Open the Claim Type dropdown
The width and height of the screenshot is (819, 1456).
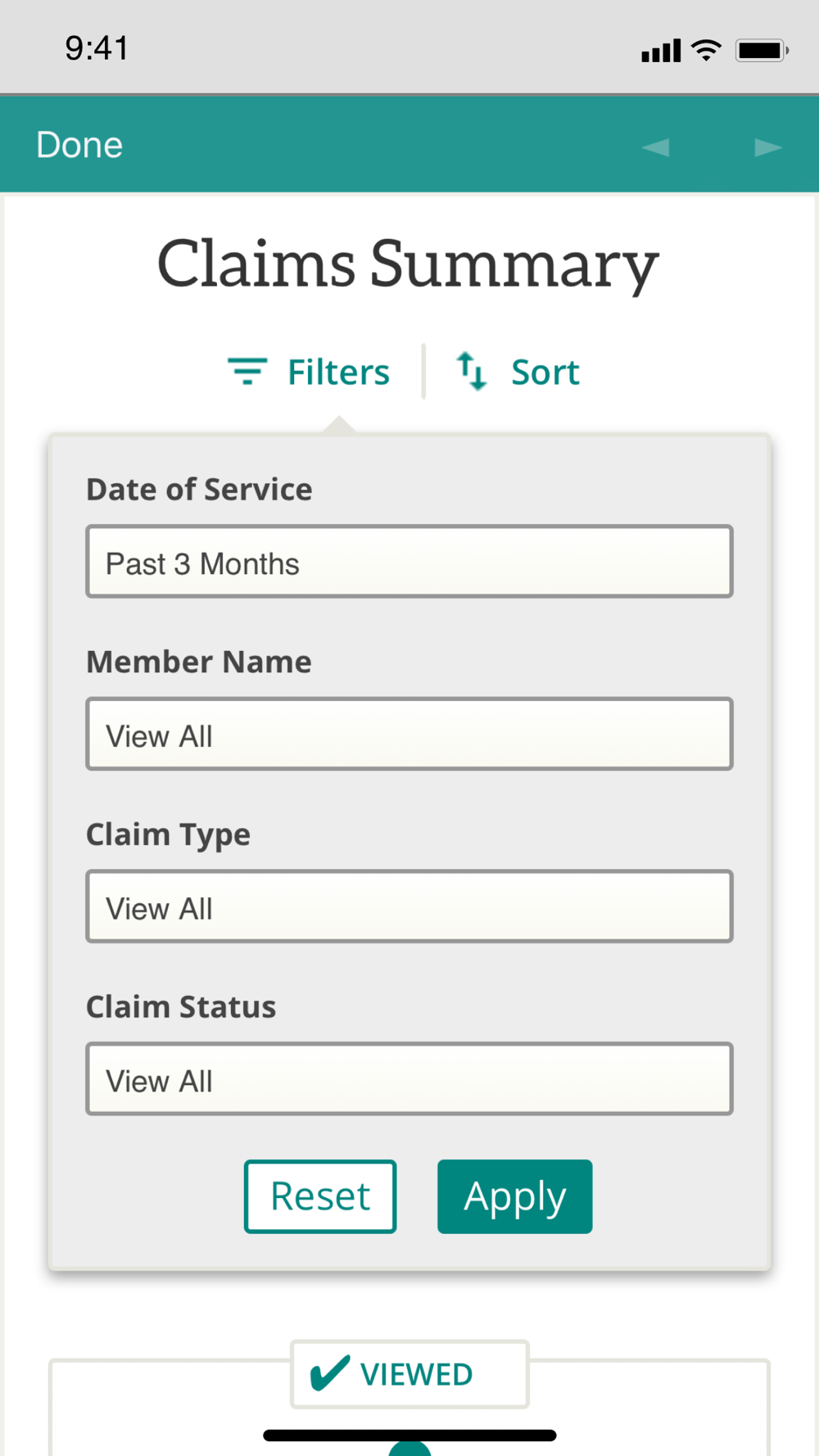point(409,907)
